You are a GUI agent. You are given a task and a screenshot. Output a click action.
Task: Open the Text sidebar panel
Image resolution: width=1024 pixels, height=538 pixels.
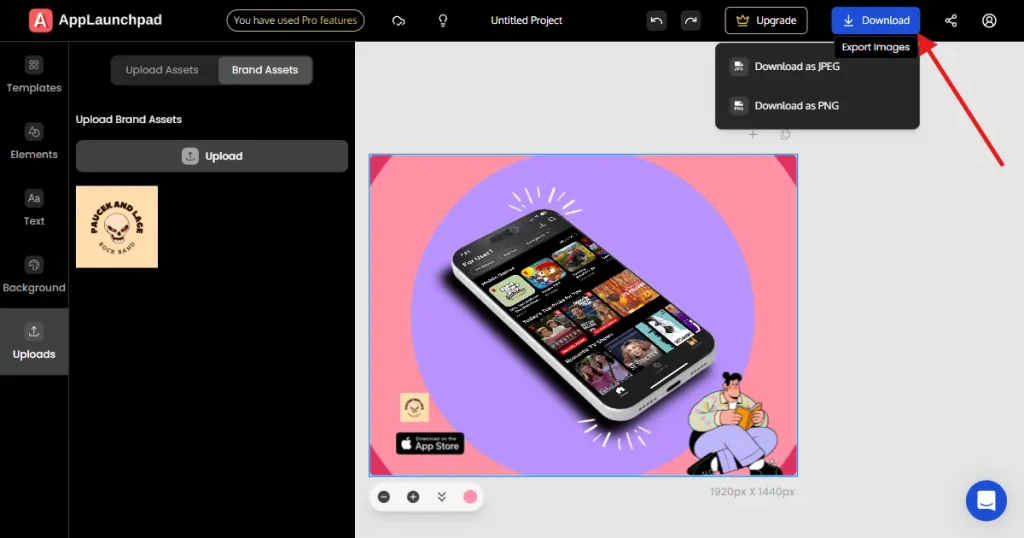pyautogui.click(x=34, y=208)
